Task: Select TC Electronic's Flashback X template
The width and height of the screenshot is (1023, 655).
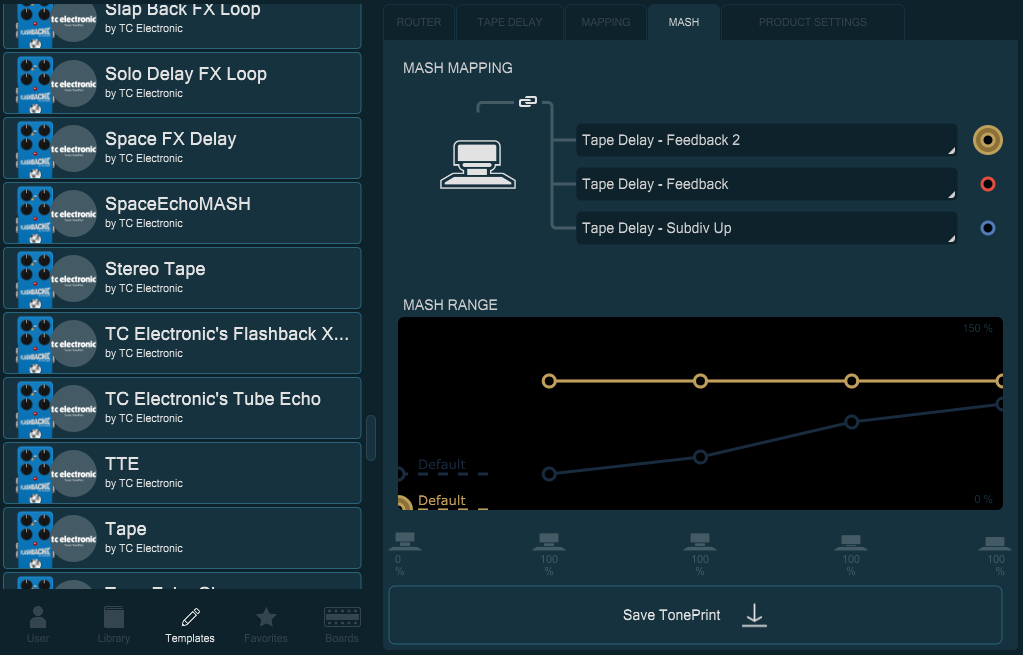Action: point(182,343)
